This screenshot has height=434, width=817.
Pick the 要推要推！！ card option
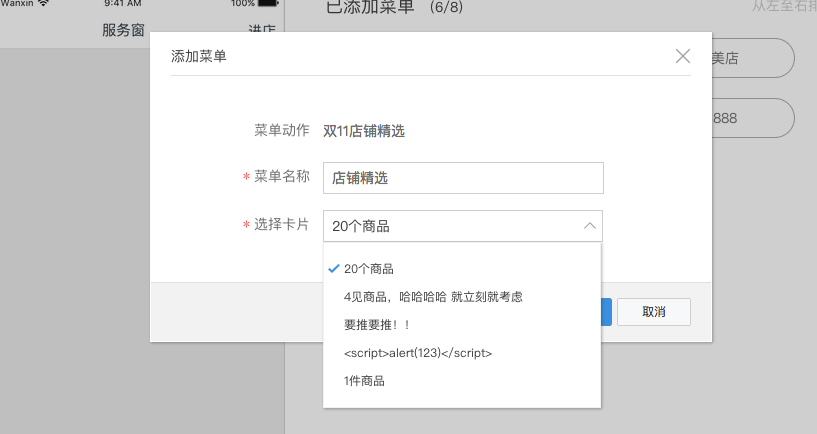[376, 325]
